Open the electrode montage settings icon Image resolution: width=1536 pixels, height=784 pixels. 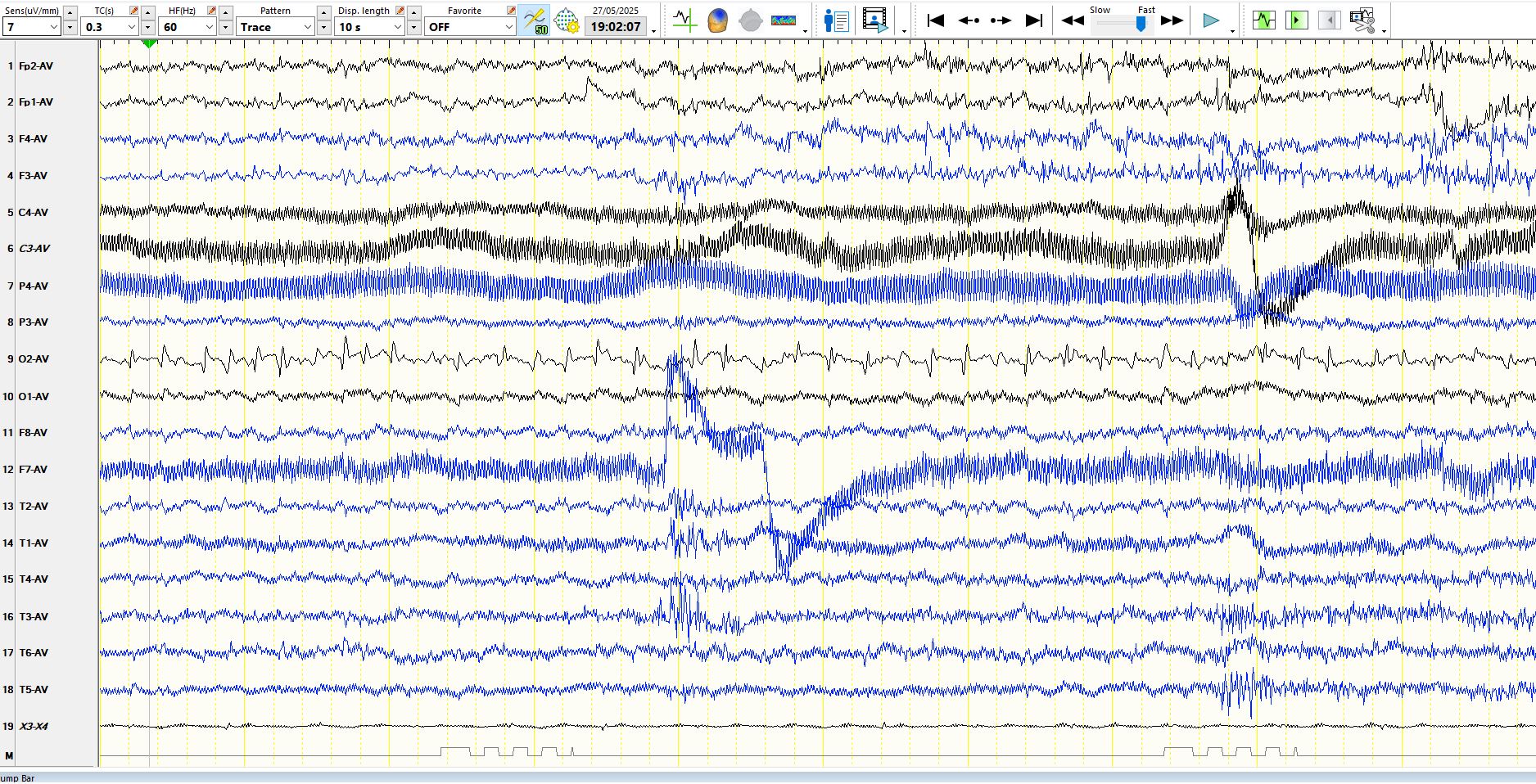566,20
